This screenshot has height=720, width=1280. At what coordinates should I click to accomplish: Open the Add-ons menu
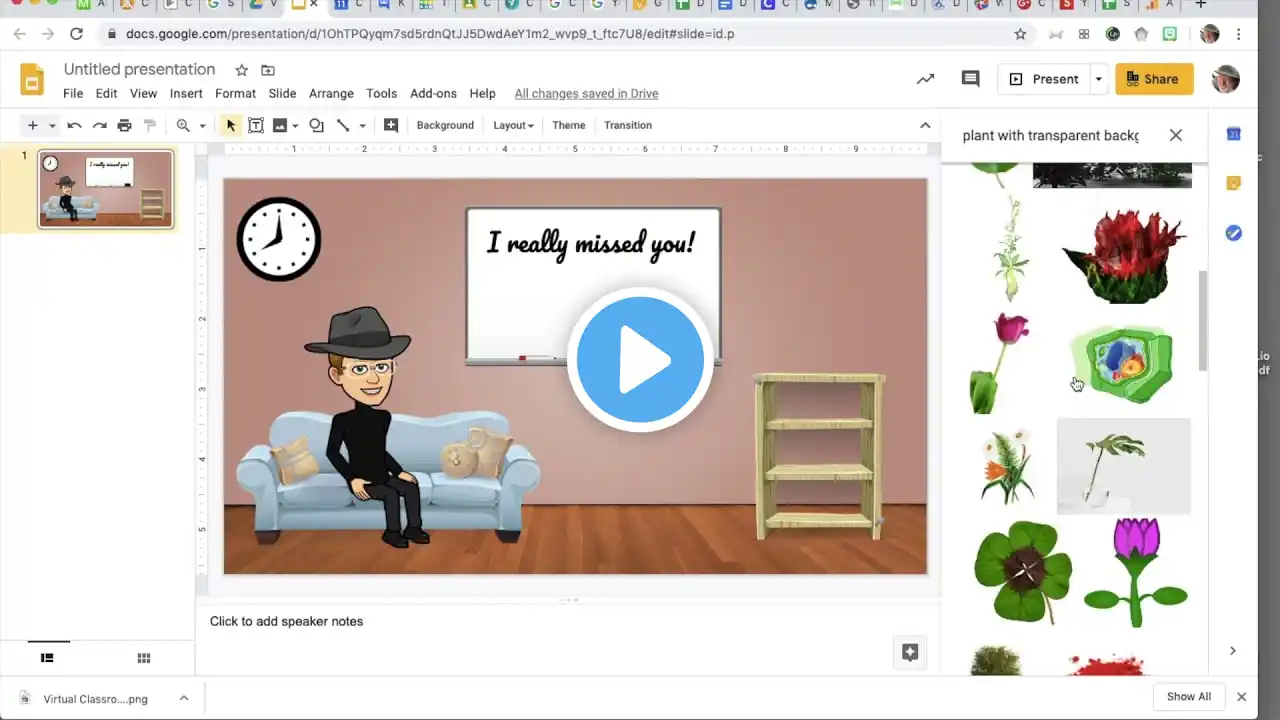433,93
